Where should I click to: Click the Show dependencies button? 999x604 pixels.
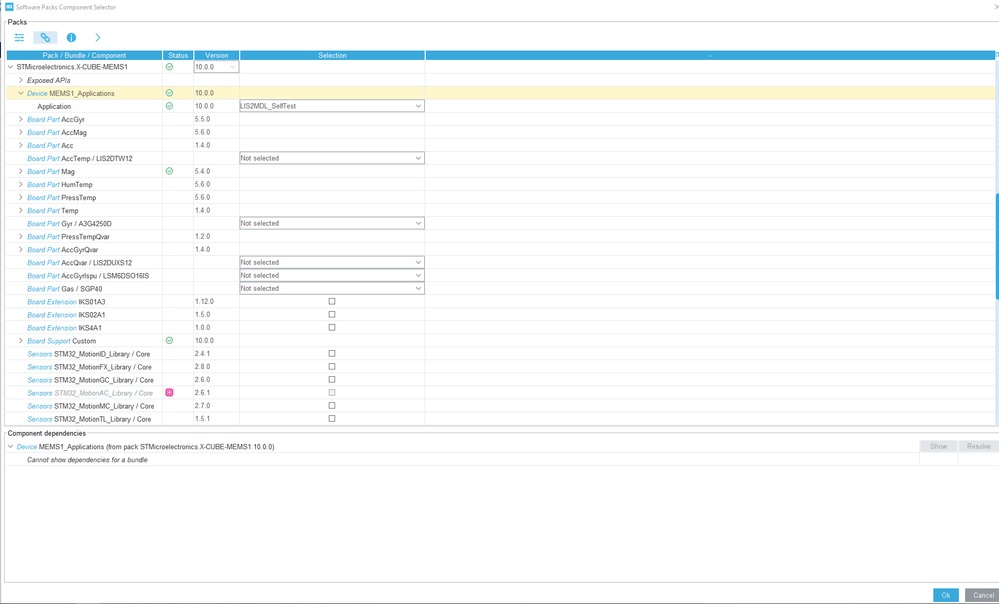tap(938, 447)
